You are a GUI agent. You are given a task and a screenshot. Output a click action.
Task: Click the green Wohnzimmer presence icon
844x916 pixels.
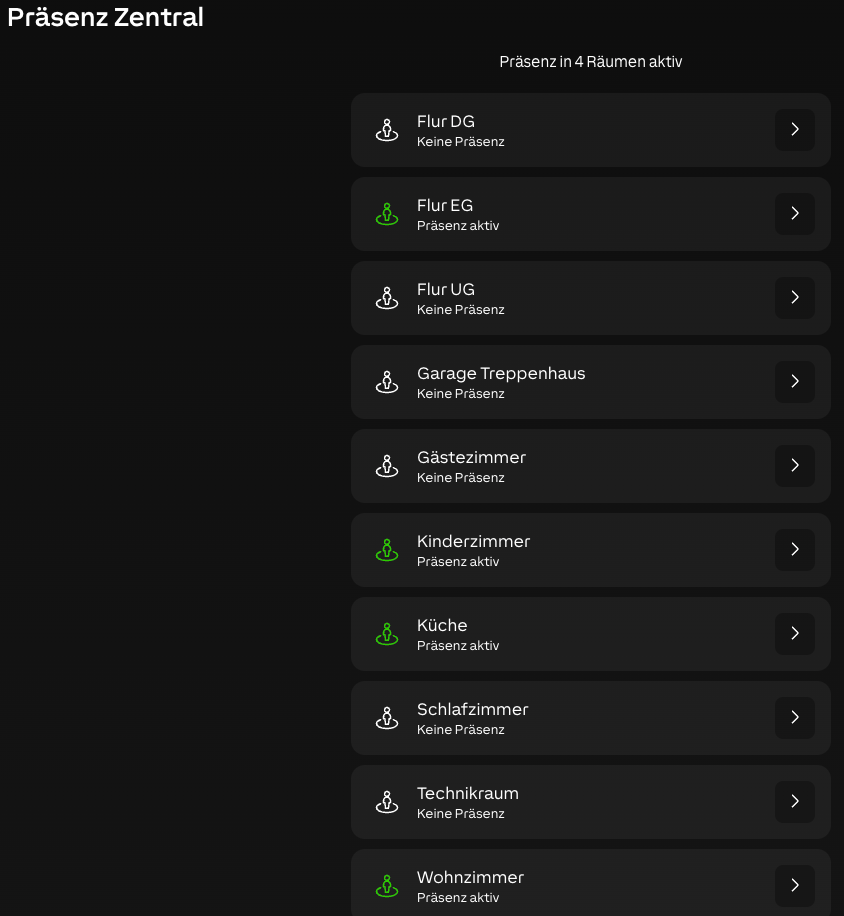(x=387, y=886)
